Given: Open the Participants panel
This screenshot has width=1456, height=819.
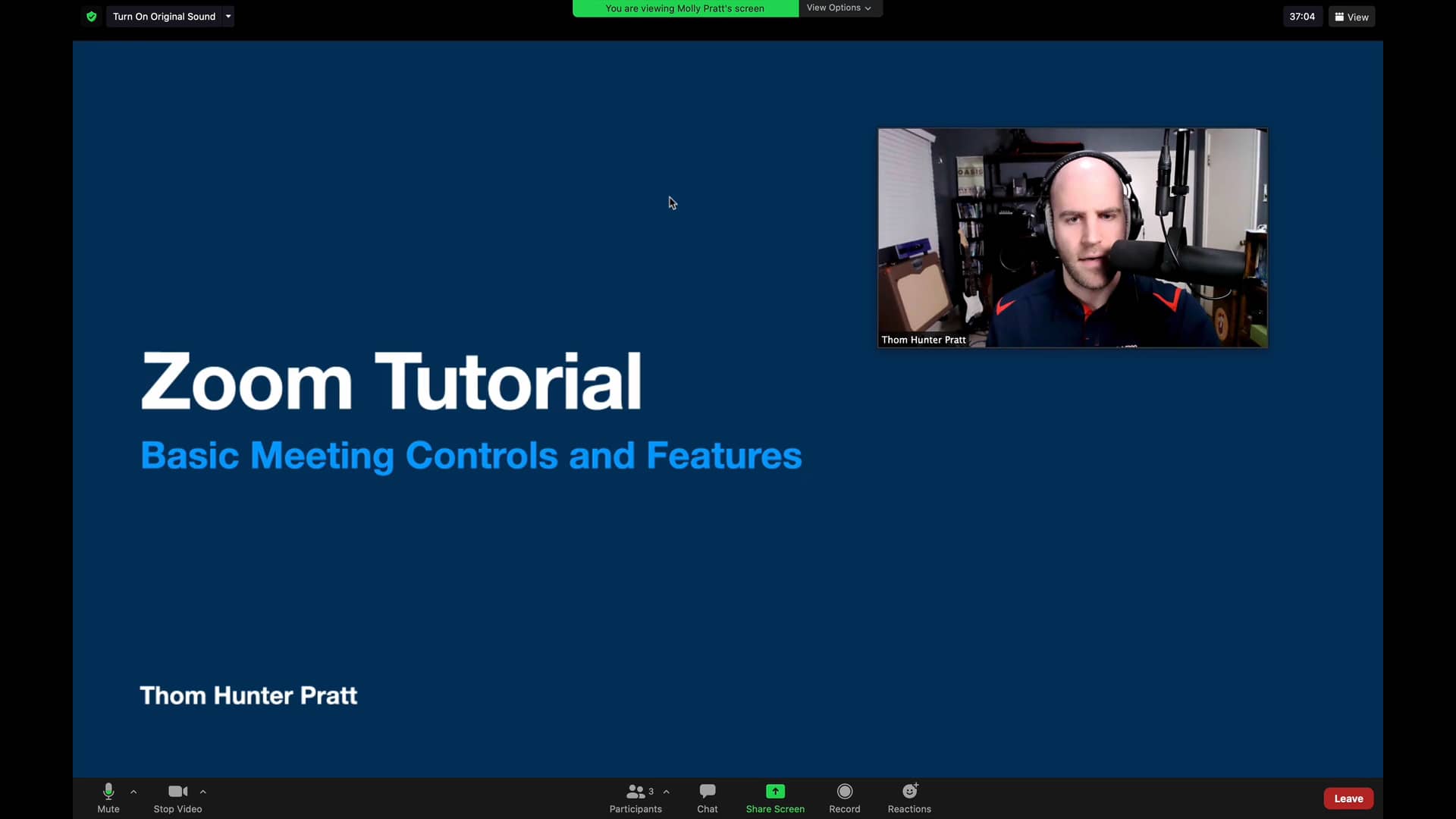Looking at the screenshot, I should point(635,798).
